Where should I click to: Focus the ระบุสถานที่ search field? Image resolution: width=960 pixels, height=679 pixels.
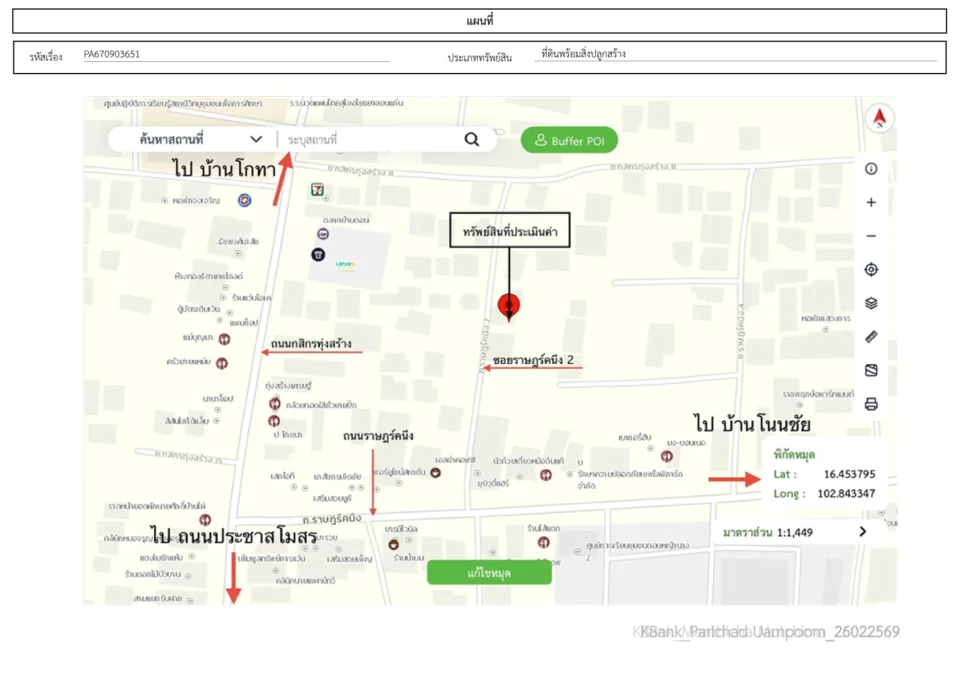coord(373,140)
